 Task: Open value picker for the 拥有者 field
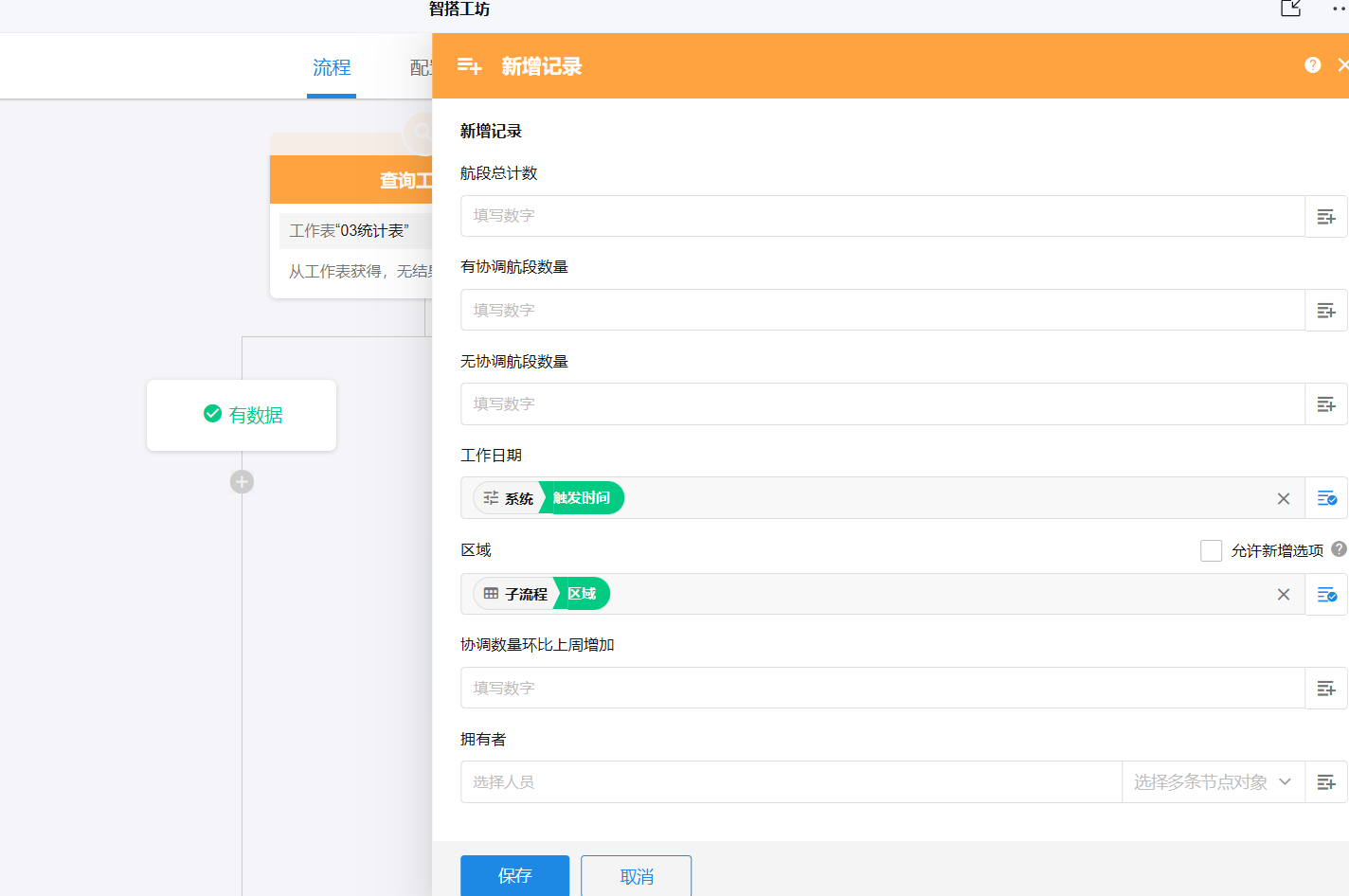click(x=1325, y=781)
